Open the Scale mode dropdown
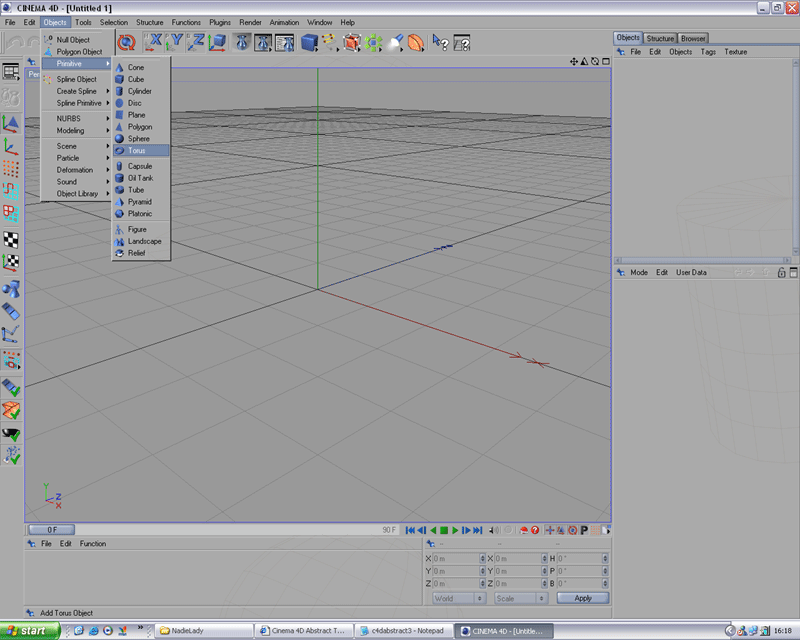The height and width of the screenshot is (640, 800). (520, 598)
